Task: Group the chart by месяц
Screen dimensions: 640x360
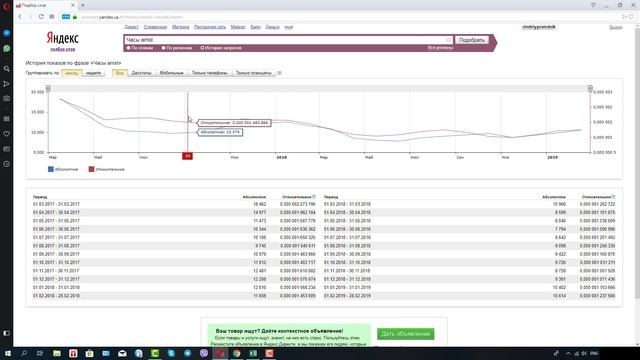Action: pos(71,73)
